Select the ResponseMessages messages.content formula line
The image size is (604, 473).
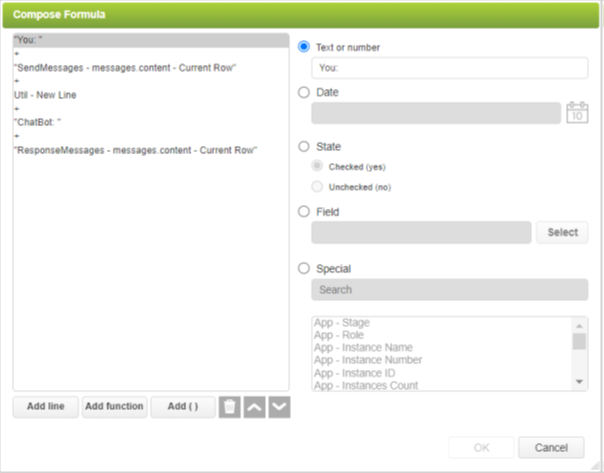pyautogui.click(x=151, y=150)
